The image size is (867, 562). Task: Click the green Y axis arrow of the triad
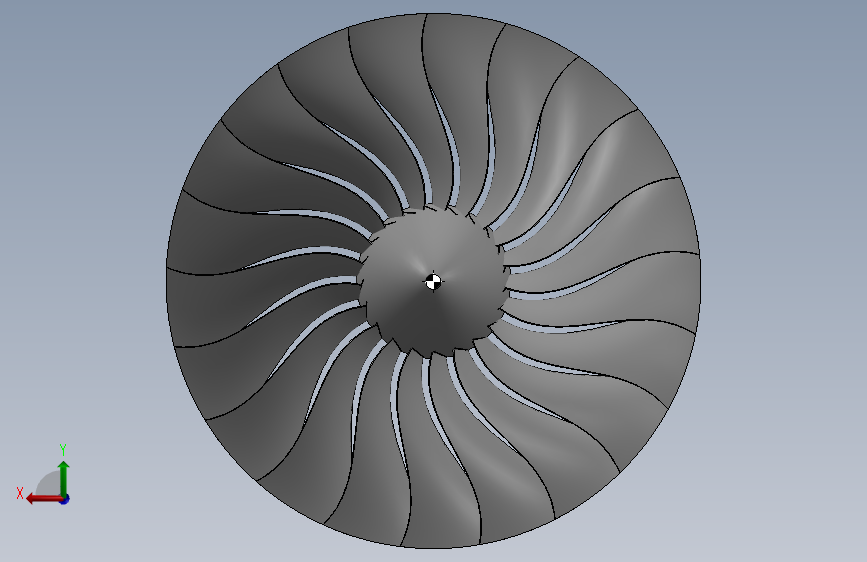click(x=64, y=478)
